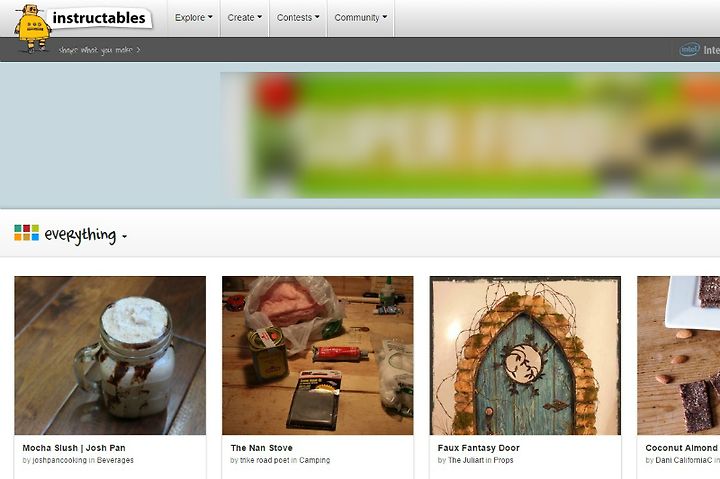Open the Explore dropdown menu

(x=194, y=17)
